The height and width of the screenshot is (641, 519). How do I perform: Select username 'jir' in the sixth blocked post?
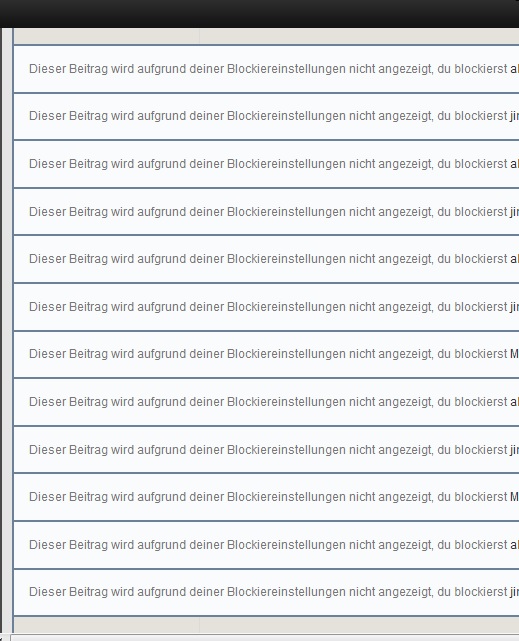pyautogui.click(x=515, y=307)
